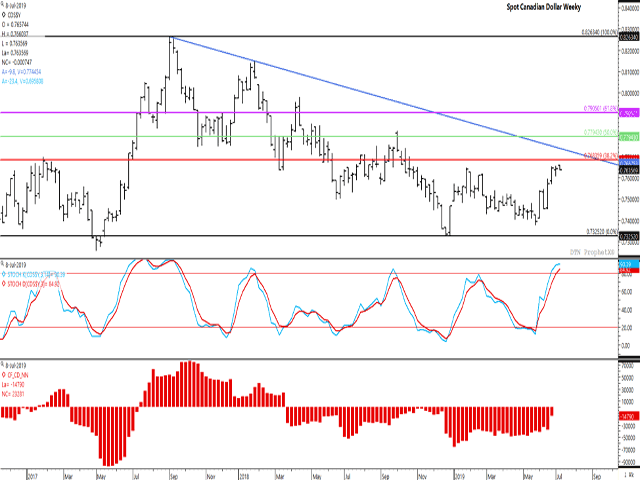Click the magnifier icon in the price pane

pos(2,6)
